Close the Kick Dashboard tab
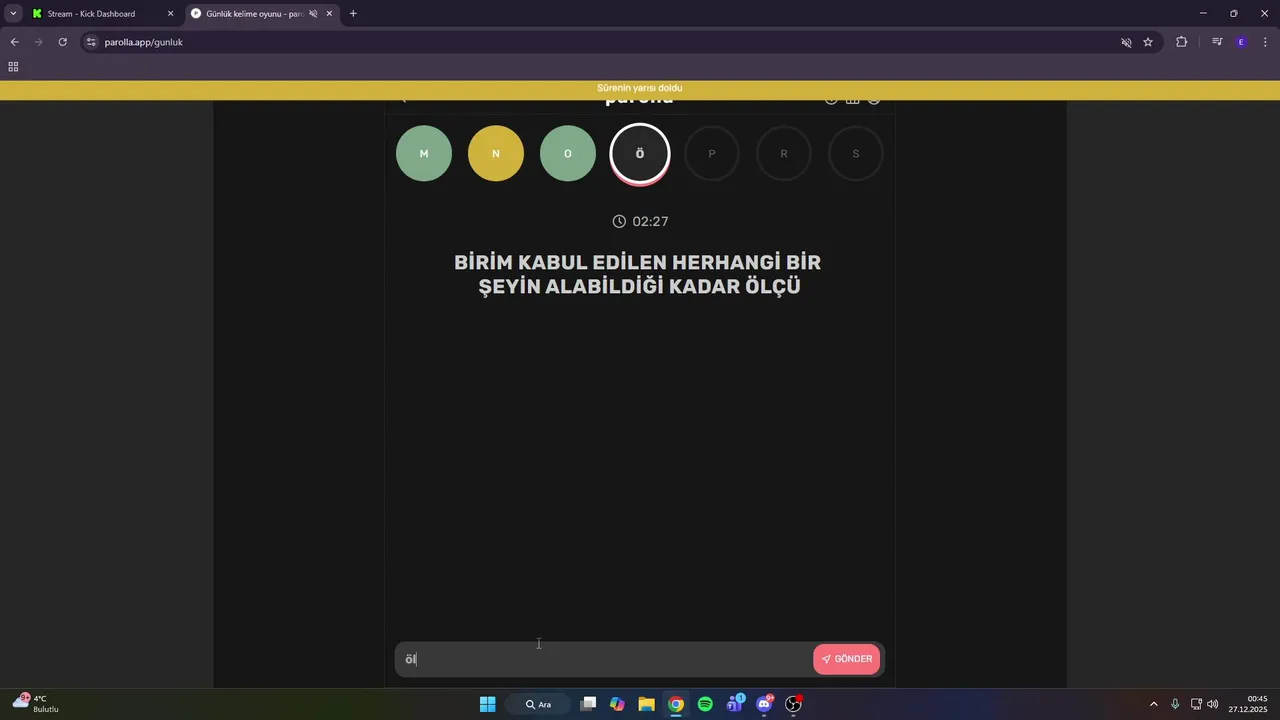This screenshot has height=720, width=1280. click(x=170, y=14)
